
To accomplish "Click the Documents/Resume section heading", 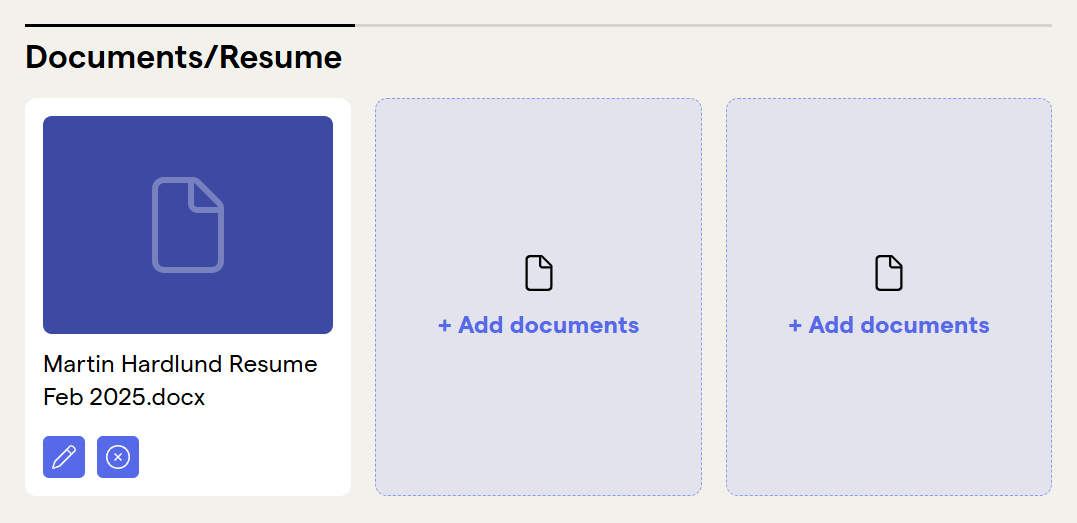I will (x=183, y=58).
